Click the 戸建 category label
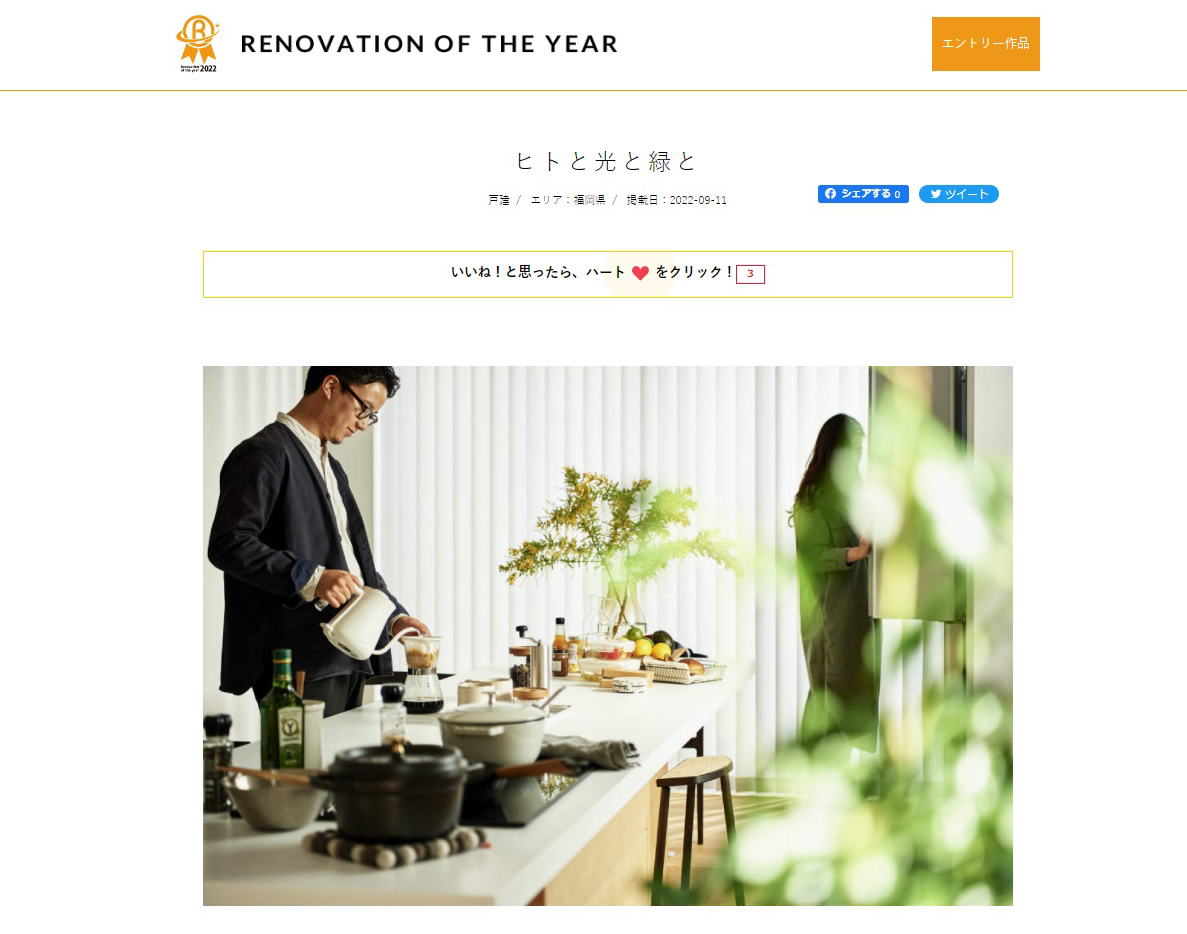This screenshot has width=1187, height=934. point(499,200)
